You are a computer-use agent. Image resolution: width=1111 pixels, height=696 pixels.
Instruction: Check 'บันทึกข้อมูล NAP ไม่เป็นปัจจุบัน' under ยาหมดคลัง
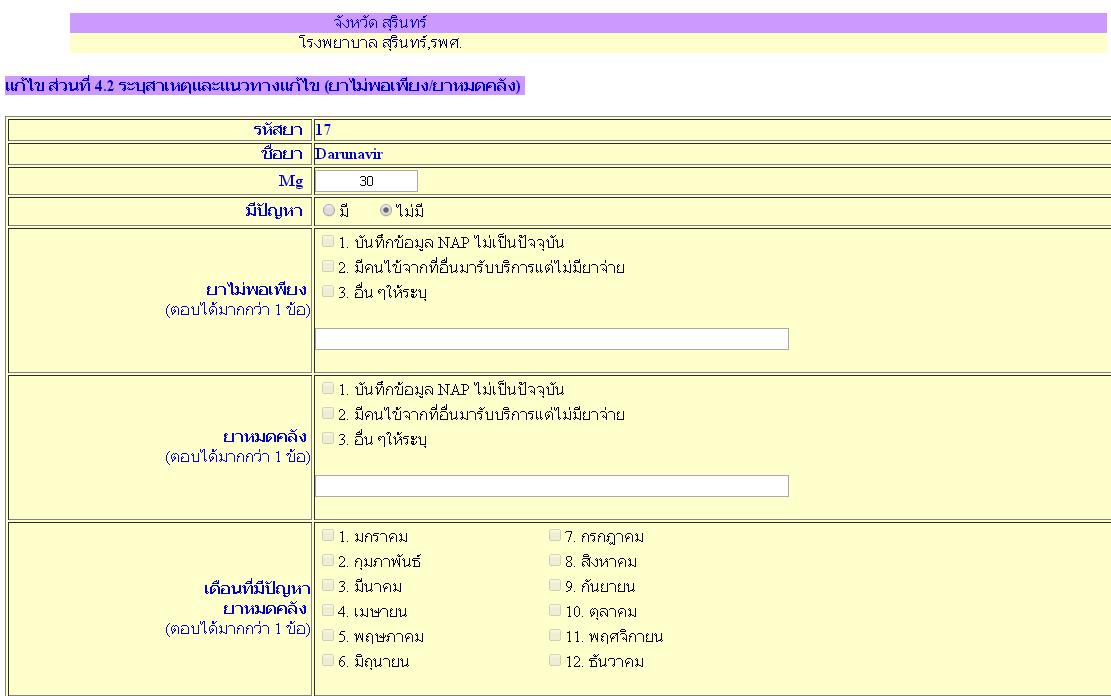[x=328, y=388]
